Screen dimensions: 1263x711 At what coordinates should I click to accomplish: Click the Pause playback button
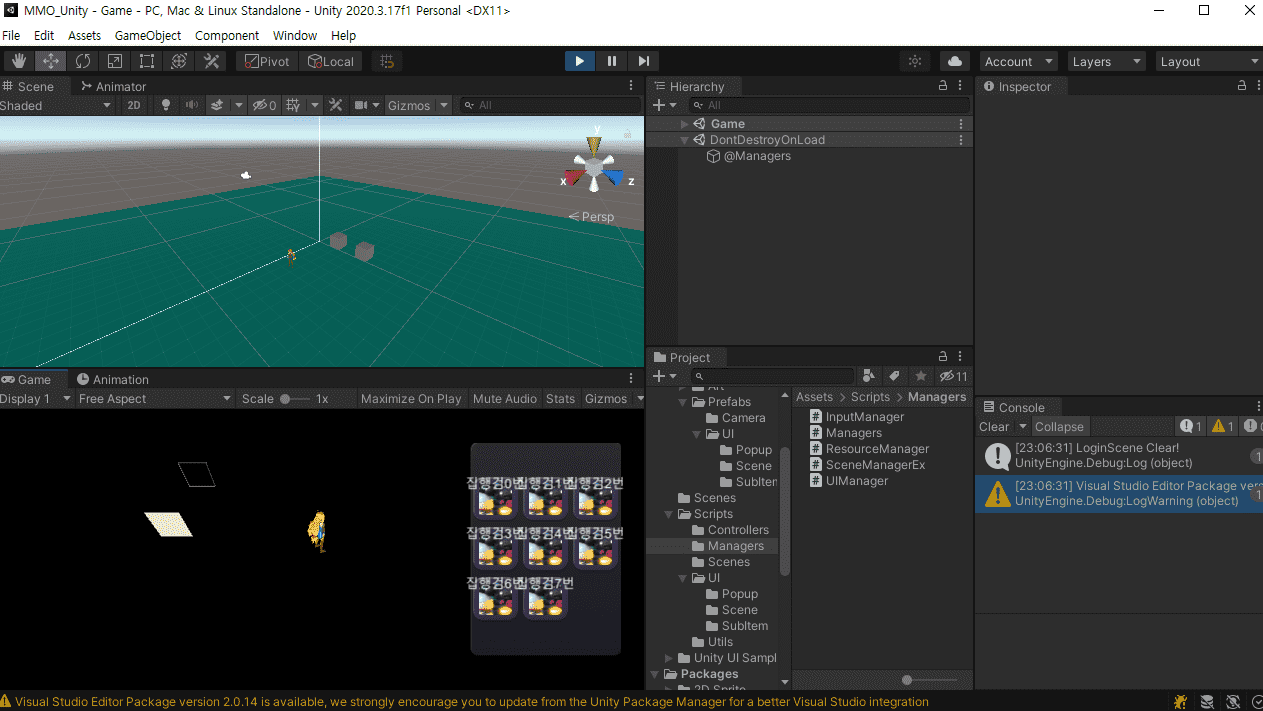[612, 61]
